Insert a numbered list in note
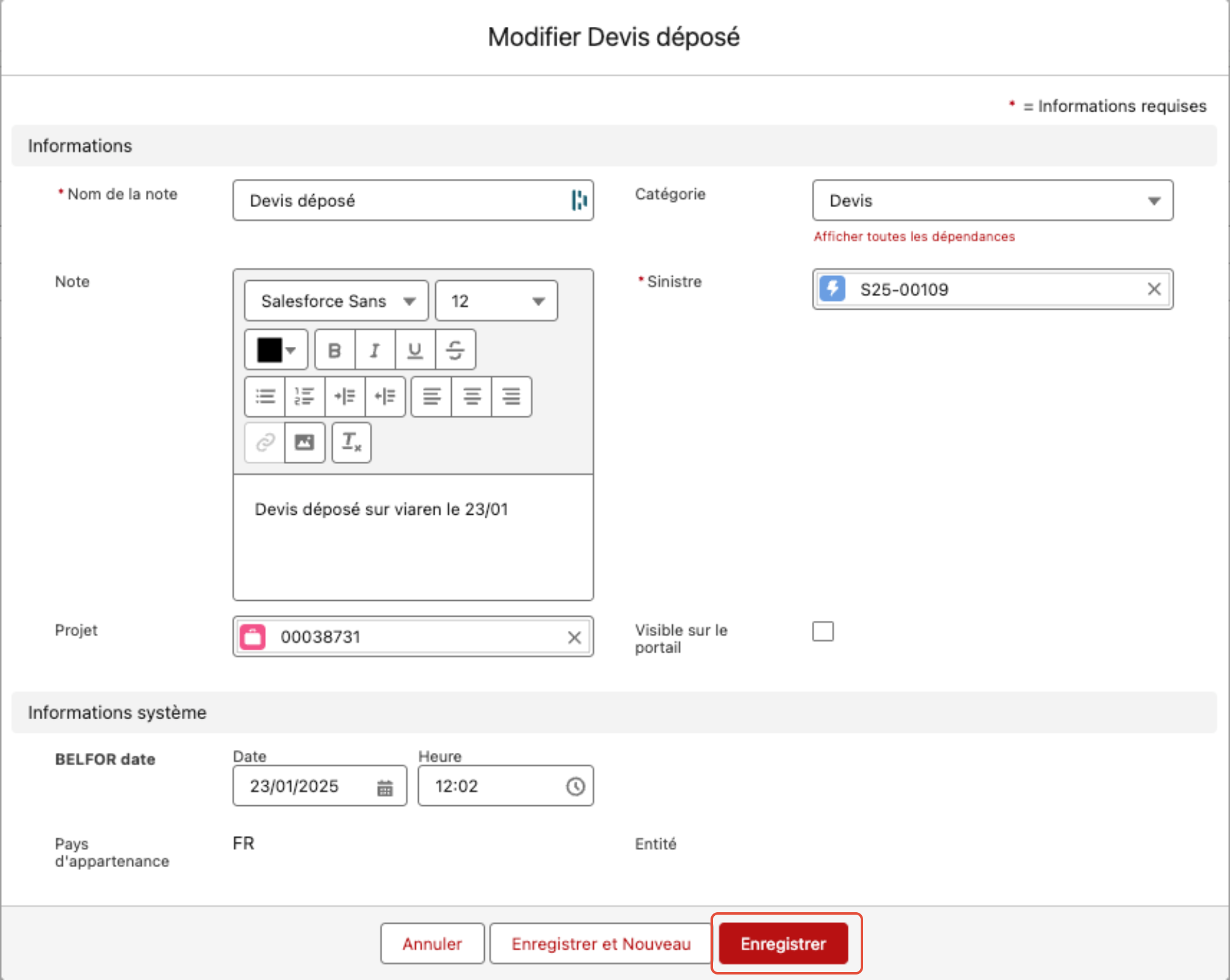The height and width of the screenshot is (980, 1230). [x=305, y=396]
